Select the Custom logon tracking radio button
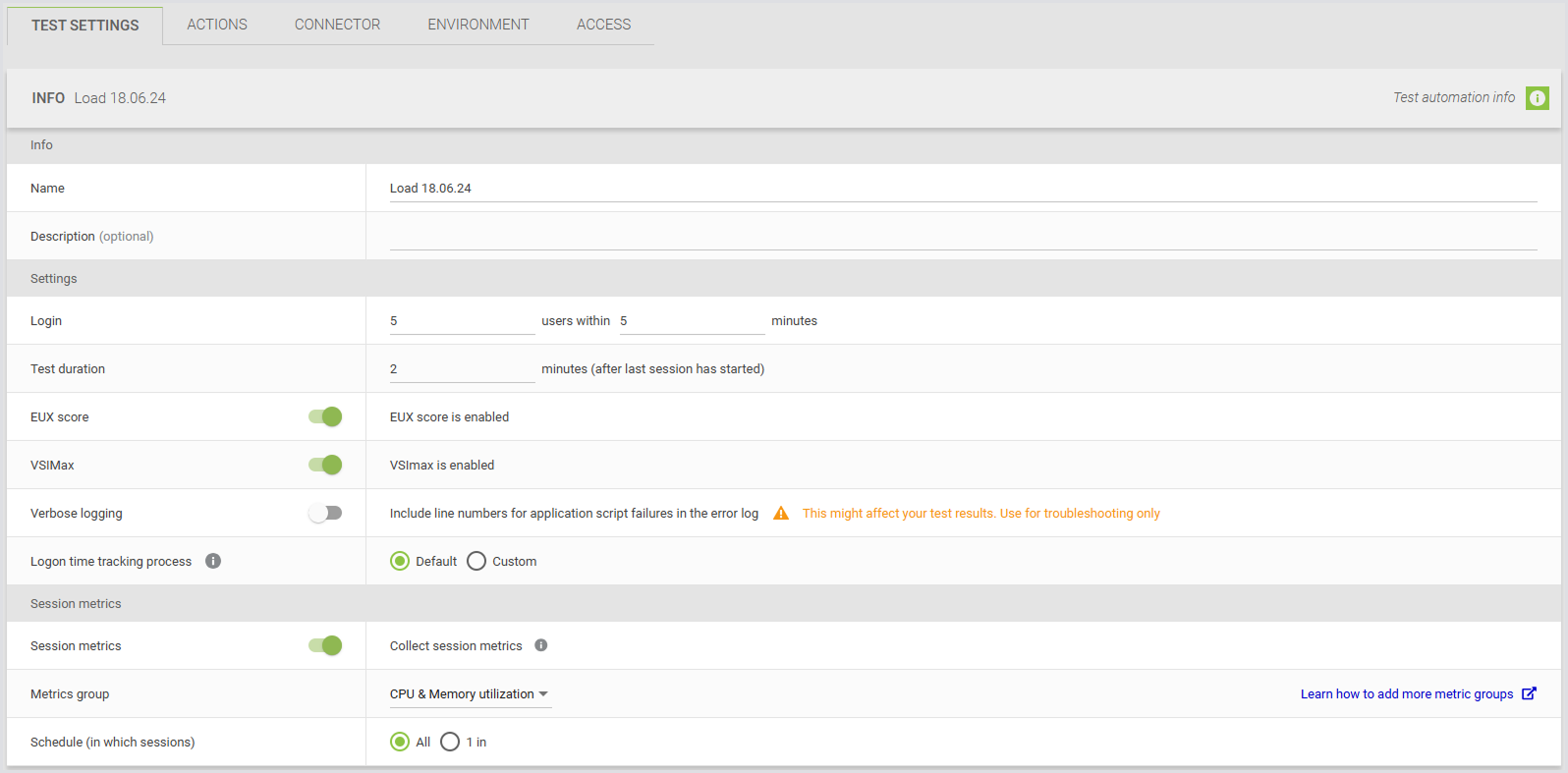The height and width of the screenshot is (773, 1568). [x=476, y=561]
